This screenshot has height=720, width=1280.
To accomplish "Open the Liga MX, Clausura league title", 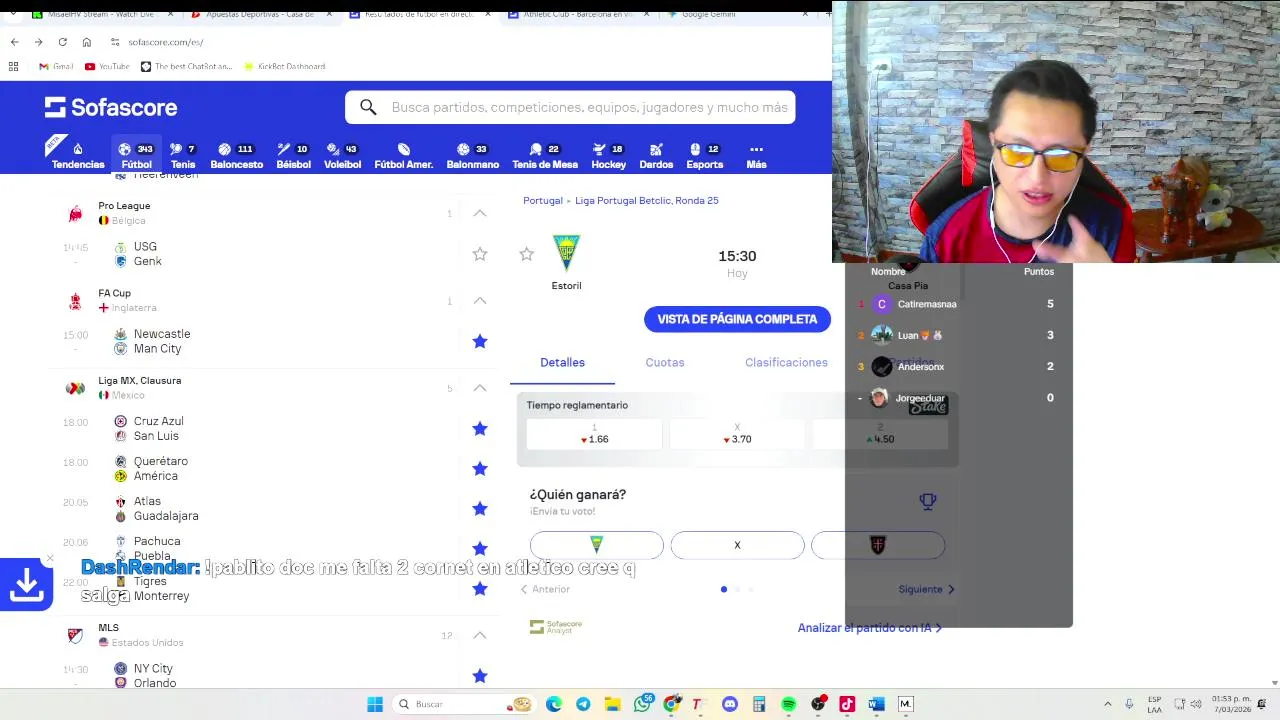I will pos(140,380).
